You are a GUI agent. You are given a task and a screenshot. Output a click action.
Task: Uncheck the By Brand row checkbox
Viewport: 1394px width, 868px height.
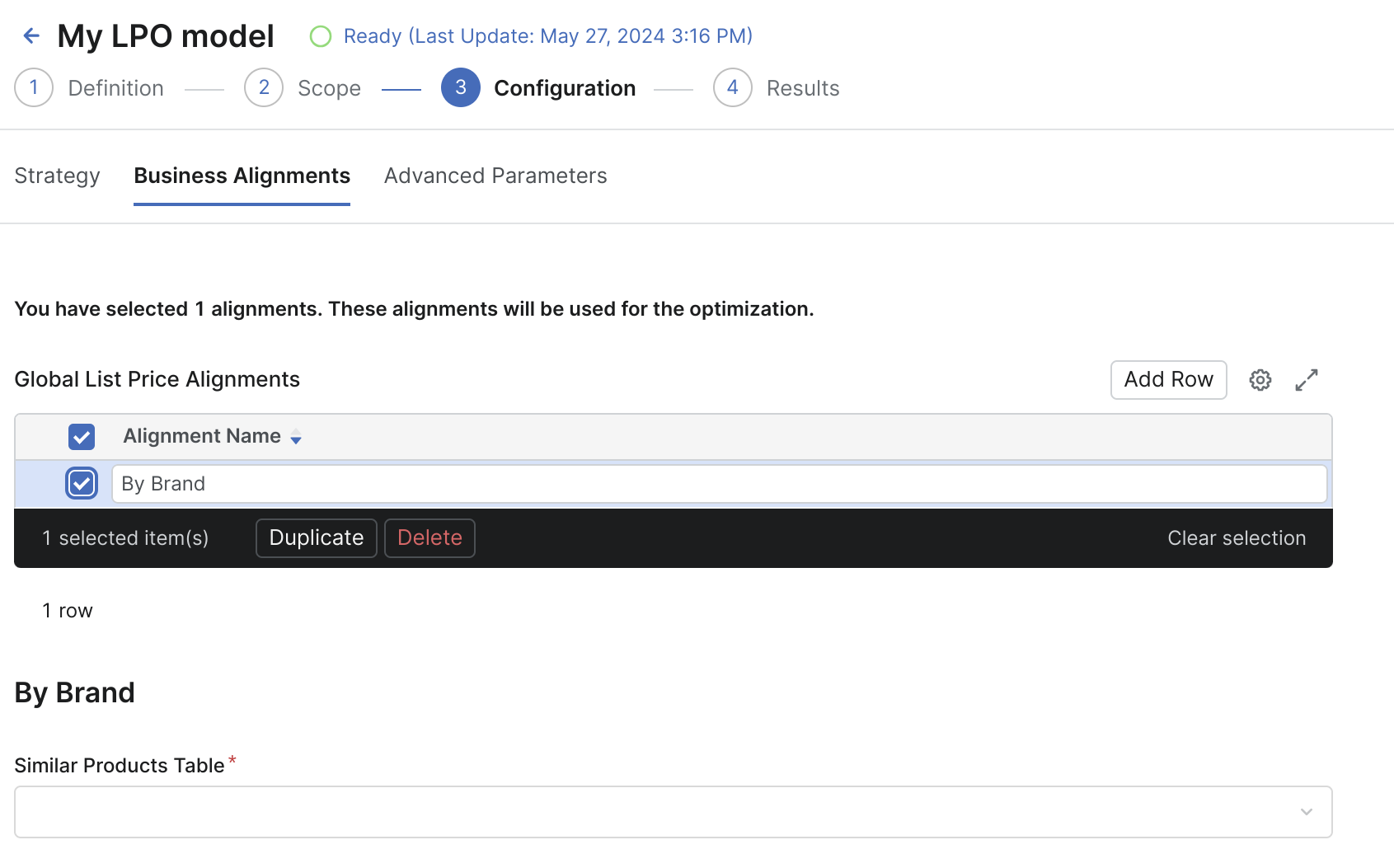(82, 484)
